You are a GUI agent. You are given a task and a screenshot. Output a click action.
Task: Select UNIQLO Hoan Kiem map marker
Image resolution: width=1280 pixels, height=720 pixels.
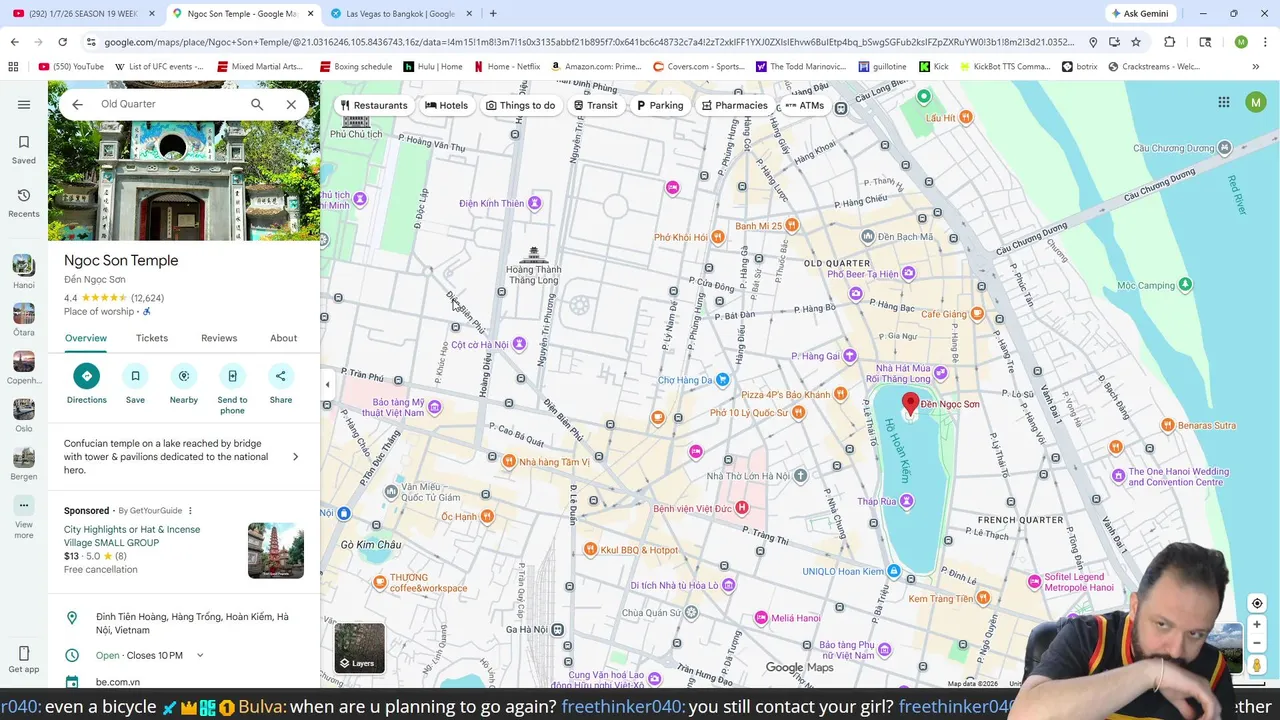pos(894,571)
